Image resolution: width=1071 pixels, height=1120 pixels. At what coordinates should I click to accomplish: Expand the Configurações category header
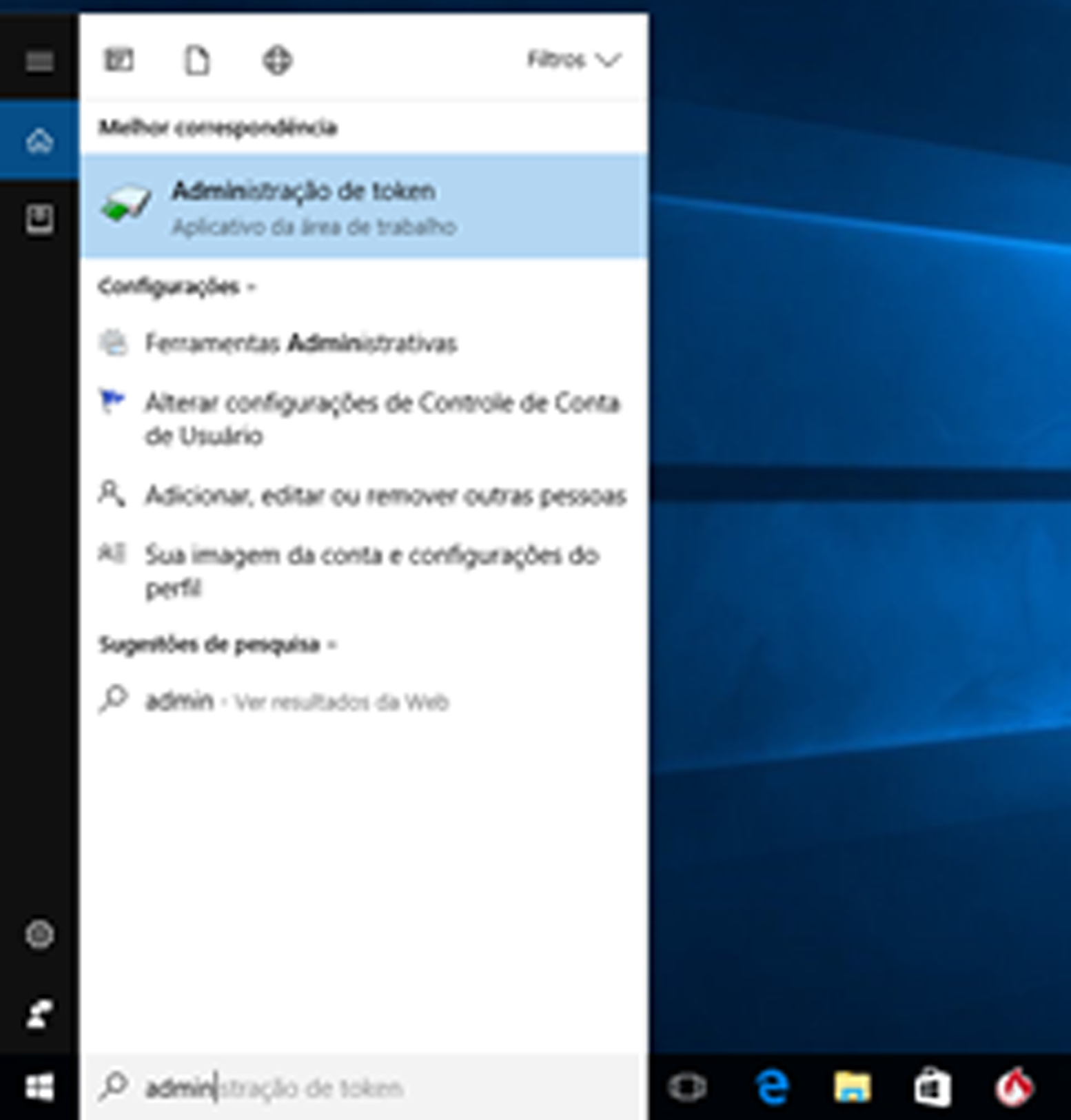[176, 287]
